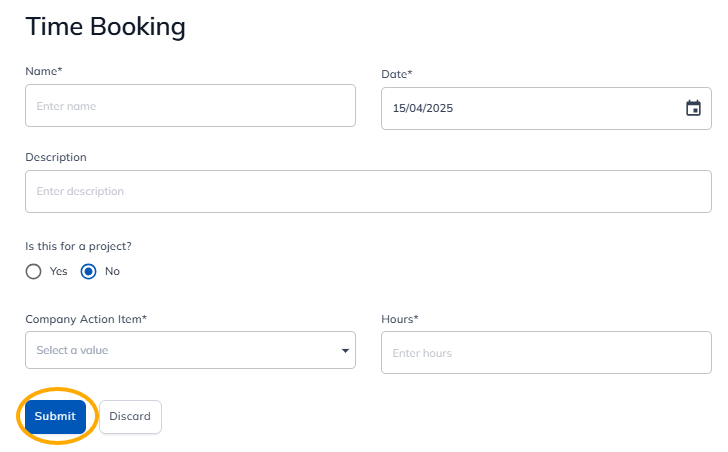Viewport: 728px width, 452px height.
Task: Select the Yes radio button
Action: click(x=34, y=271)
